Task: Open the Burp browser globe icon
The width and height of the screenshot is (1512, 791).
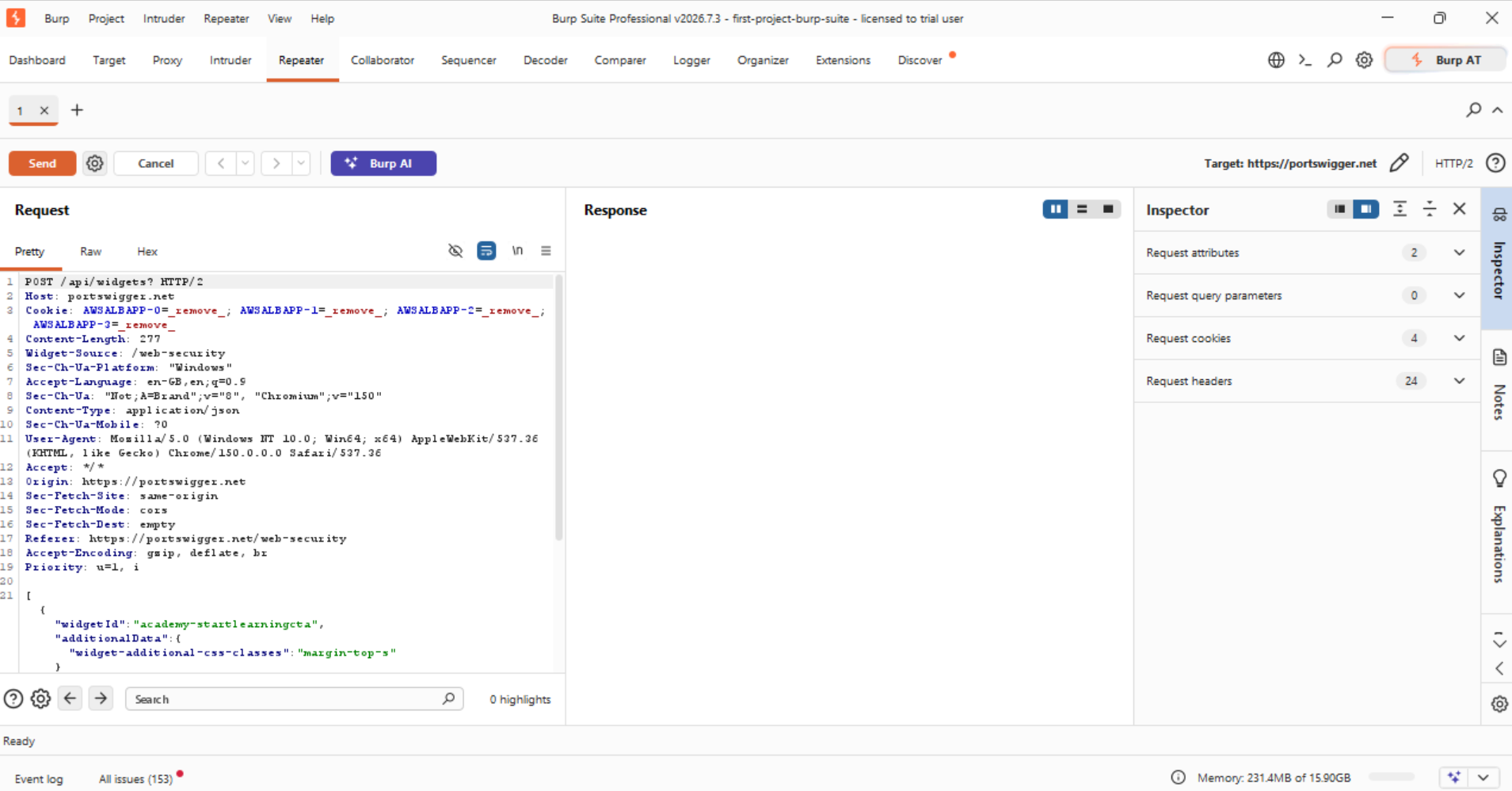Action: pyautogui.click(x=1276, y=60)
